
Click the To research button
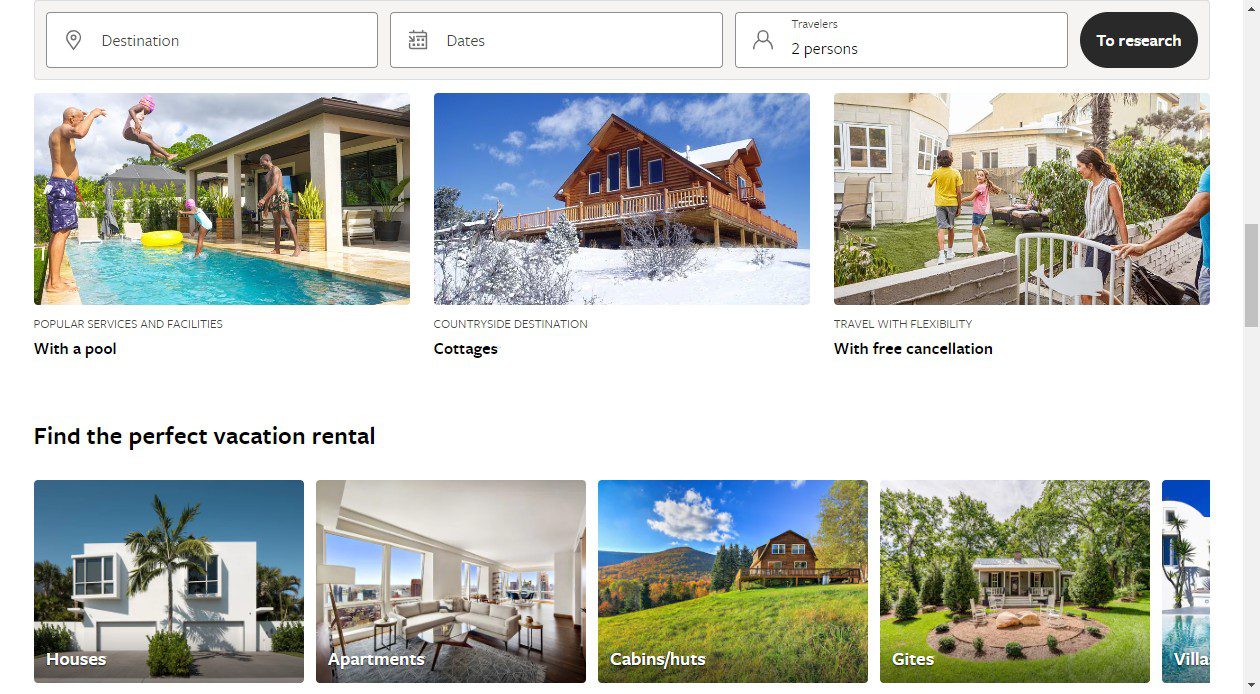(x=1139, y=40)
